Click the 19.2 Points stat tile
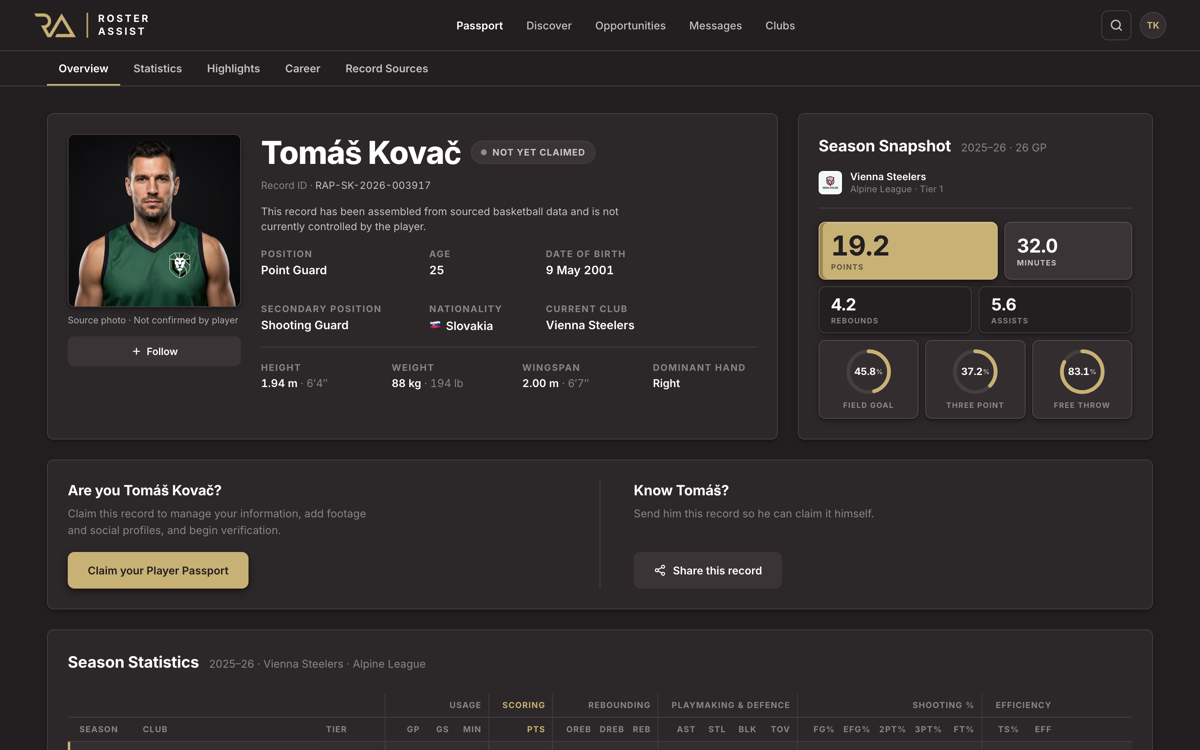This screenshot has width=1200, height=750. [908, 250]
